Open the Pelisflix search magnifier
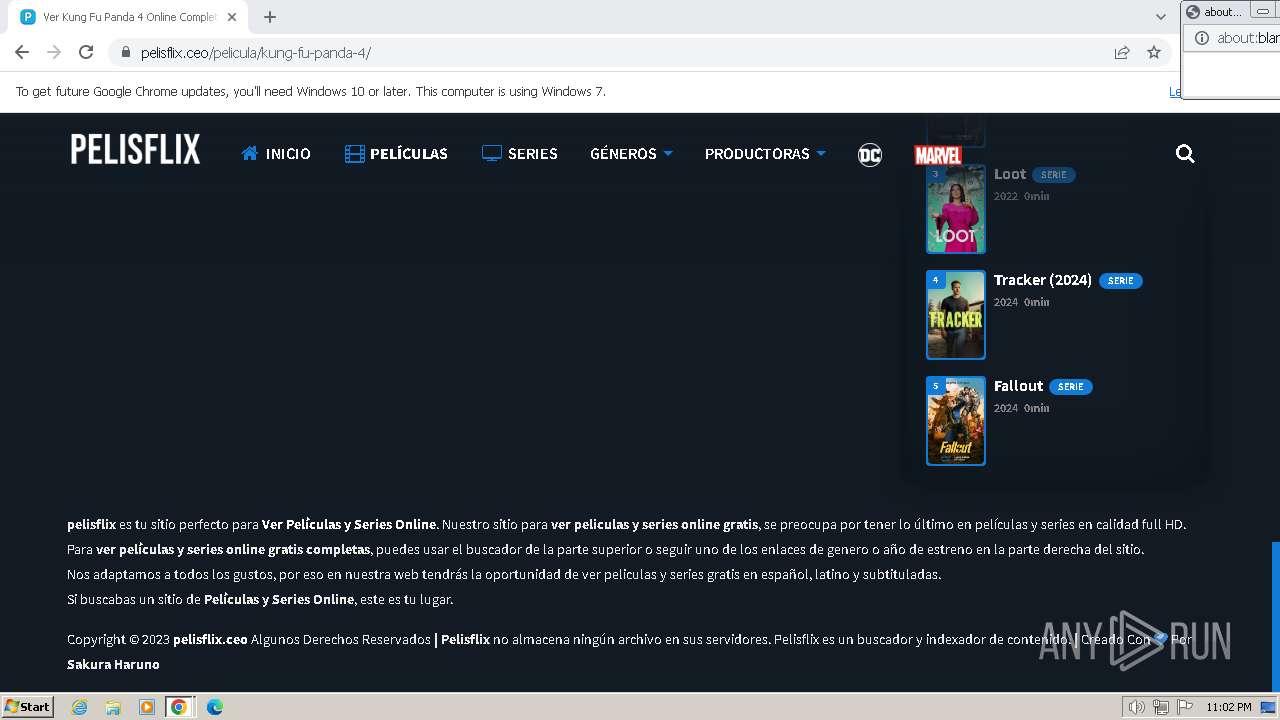Viewport: 1280px width, 720px height. pos(1185,153)
